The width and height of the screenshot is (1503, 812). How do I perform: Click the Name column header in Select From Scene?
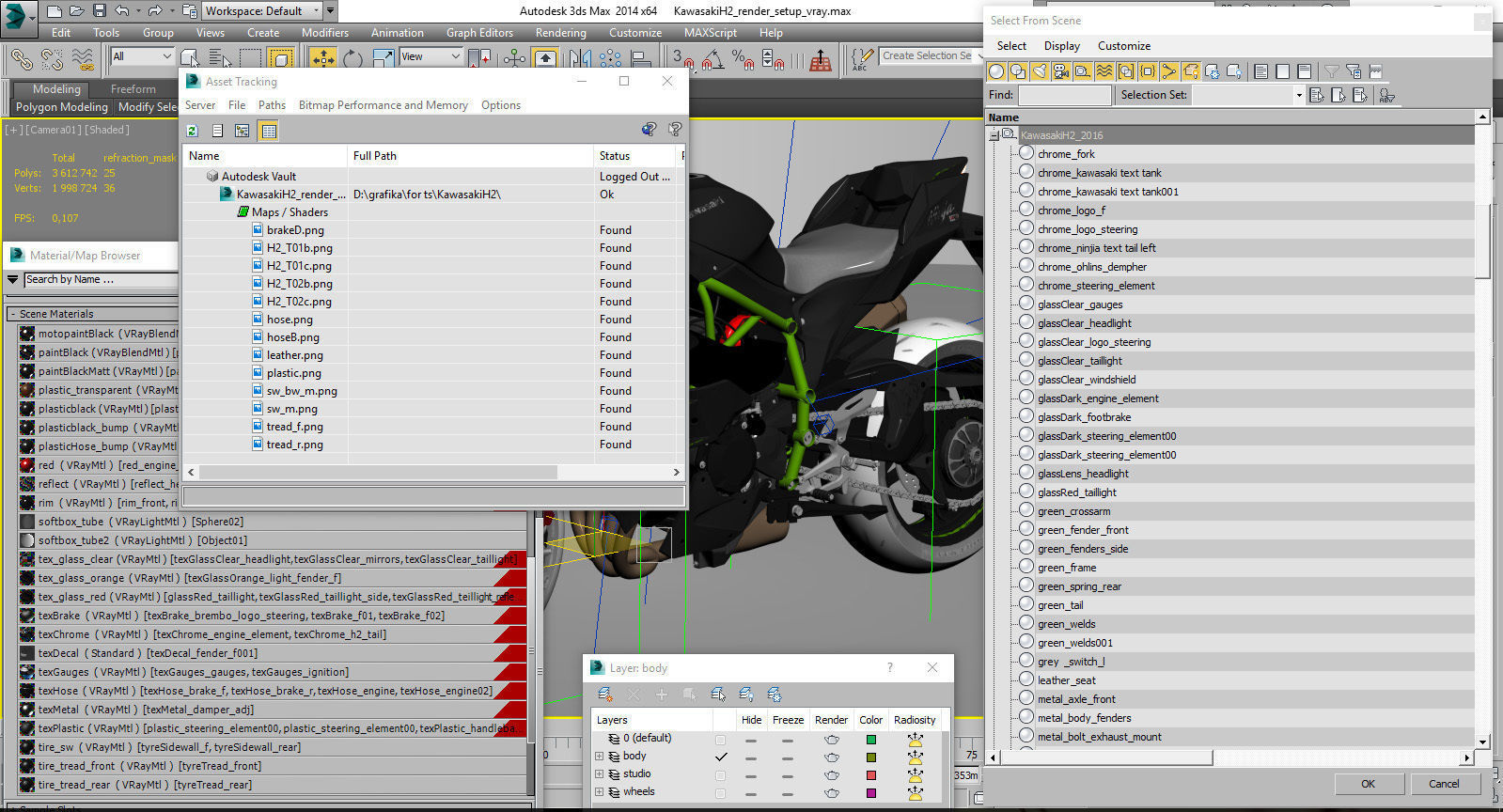(x=1230, y=117)
